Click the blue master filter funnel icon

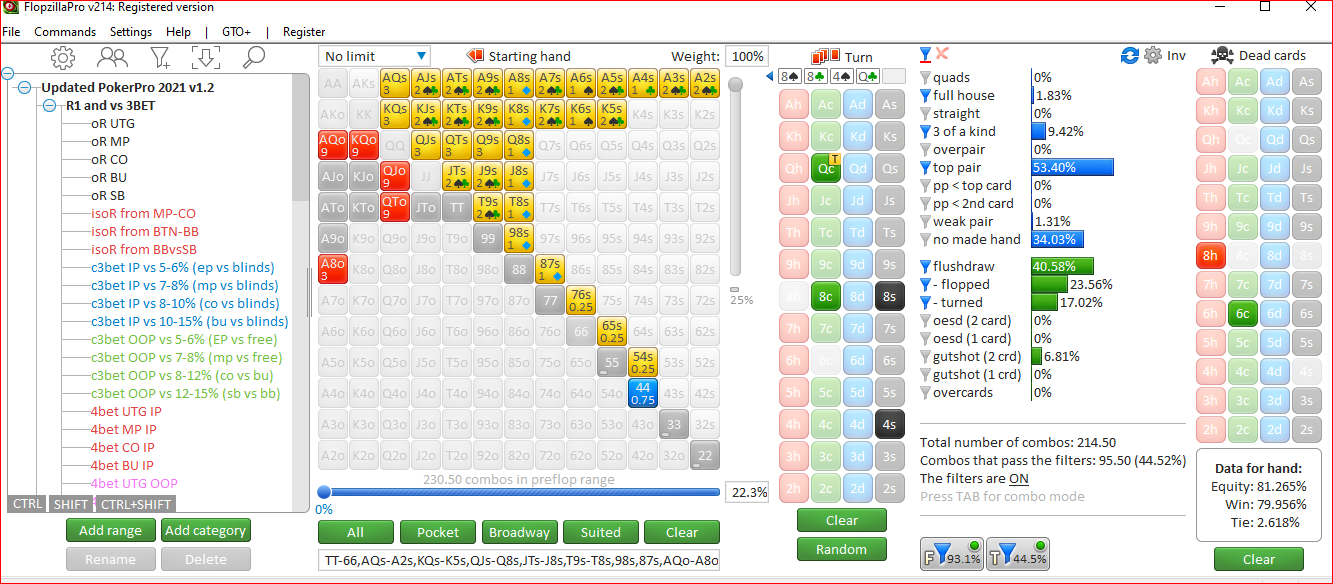[x=925, y=54]
